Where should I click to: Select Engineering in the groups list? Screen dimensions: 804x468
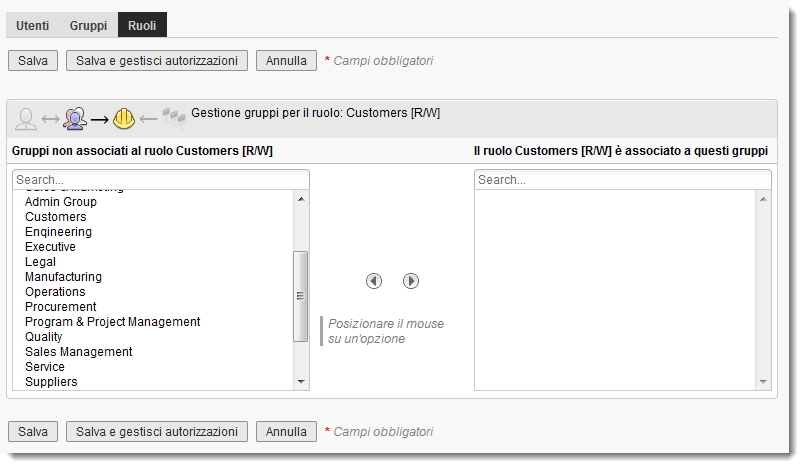pyautogui.click(x=154, y=232)
